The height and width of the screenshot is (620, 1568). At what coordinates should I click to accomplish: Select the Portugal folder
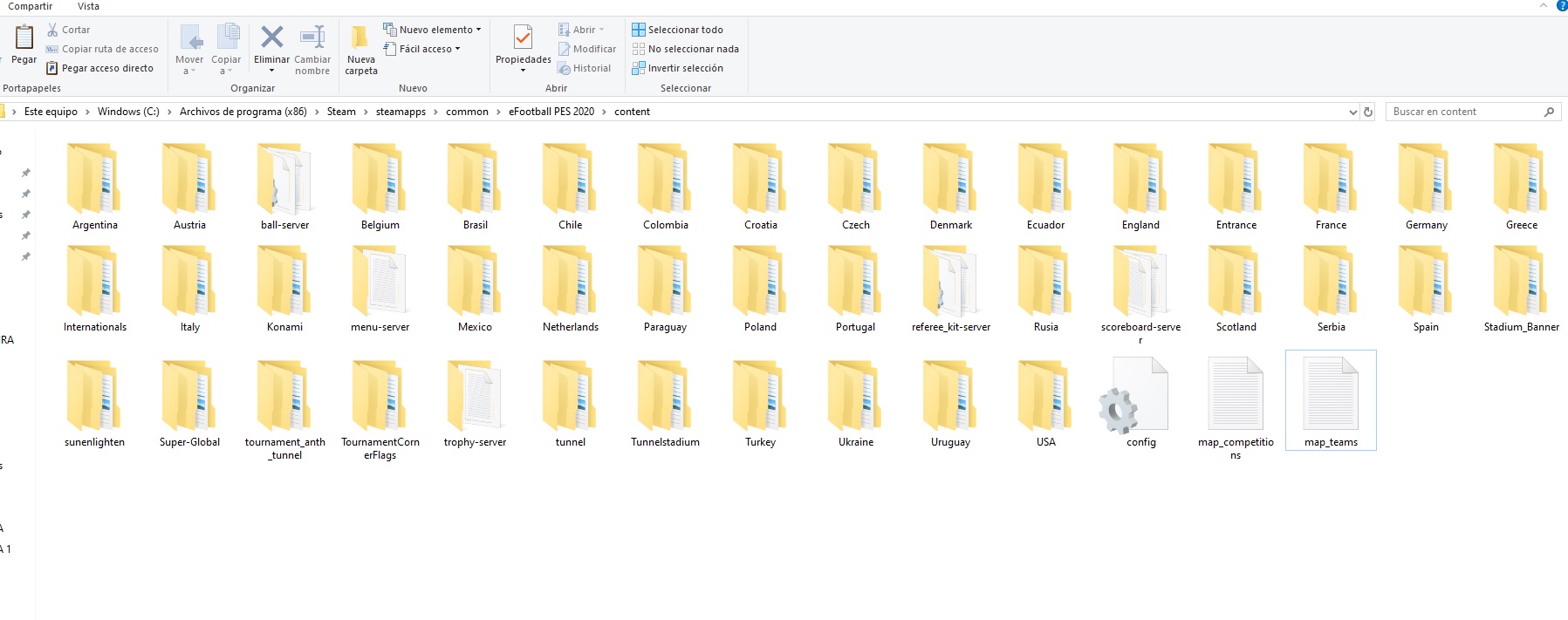click(855, 289)
